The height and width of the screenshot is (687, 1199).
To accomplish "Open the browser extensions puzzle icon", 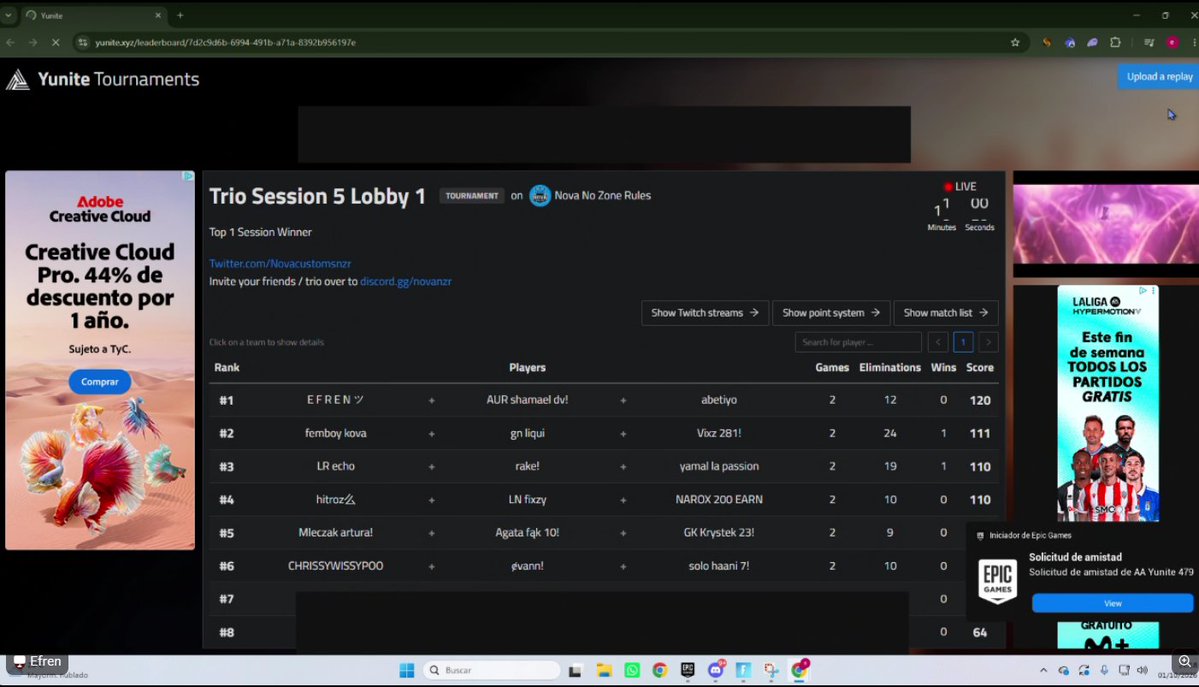I will pos(1116,43).
